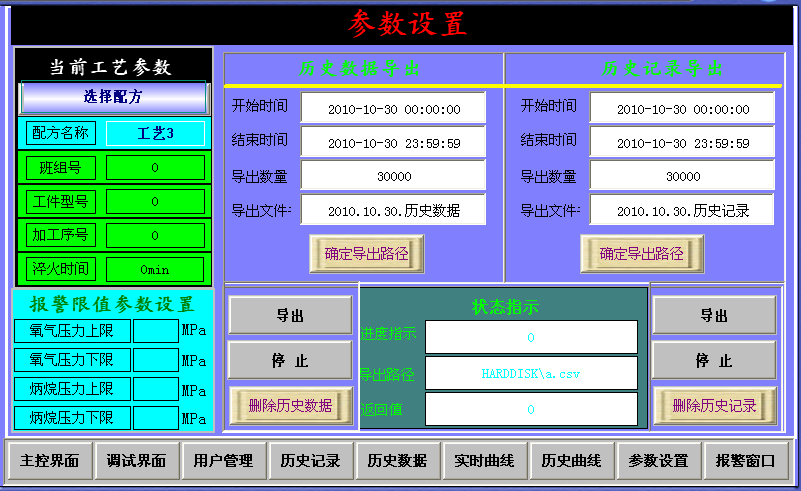Edit 开始时间 in 历史数据导出 panel
The width and height of the screenshot is (801, 491).
click(393, 107)
